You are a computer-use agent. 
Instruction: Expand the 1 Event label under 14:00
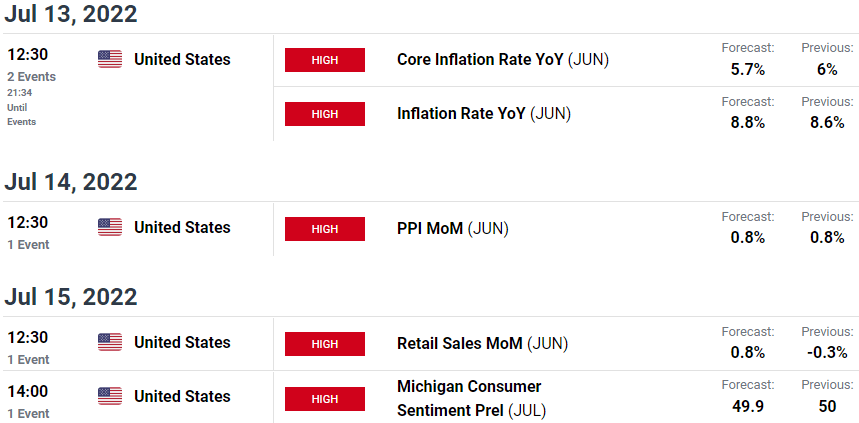pos(28,413)
